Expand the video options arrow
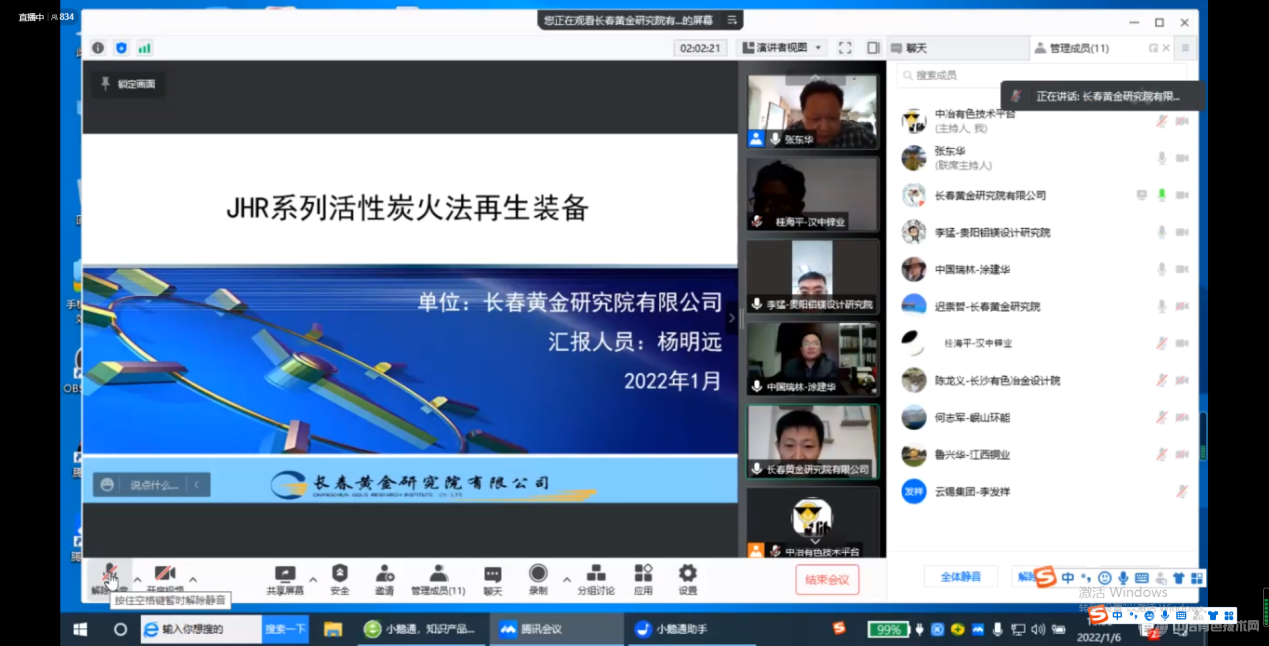 click(193, 578)
